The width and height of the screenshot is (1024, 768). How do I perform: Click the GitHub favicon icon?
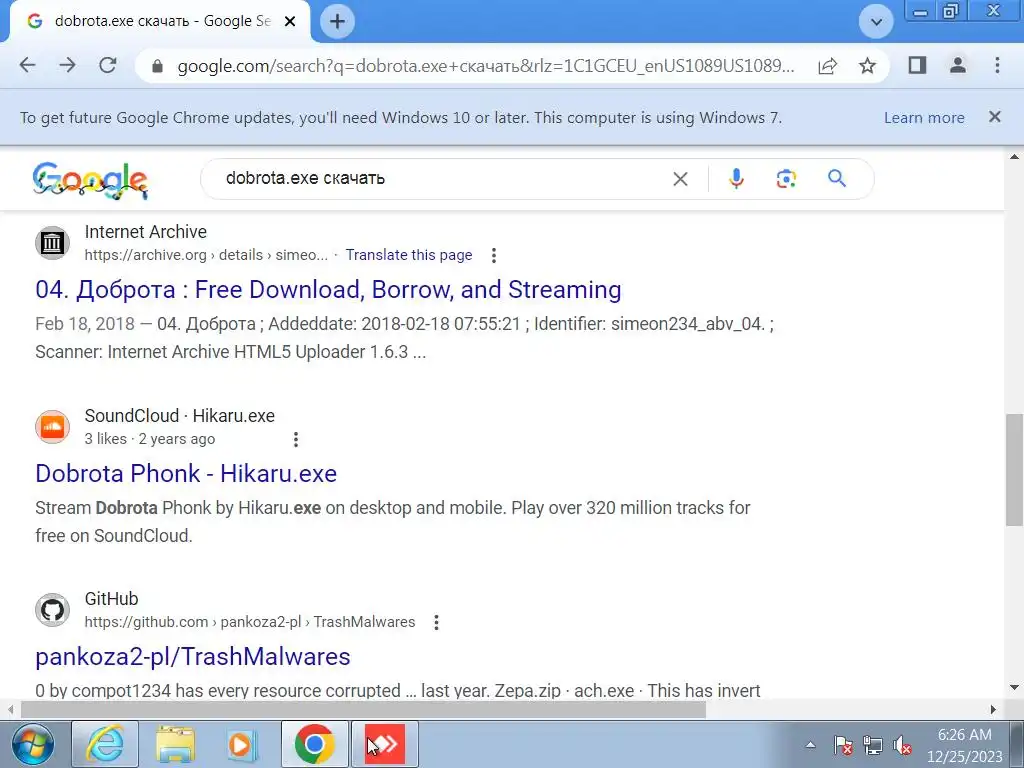[x=52, y=610]
